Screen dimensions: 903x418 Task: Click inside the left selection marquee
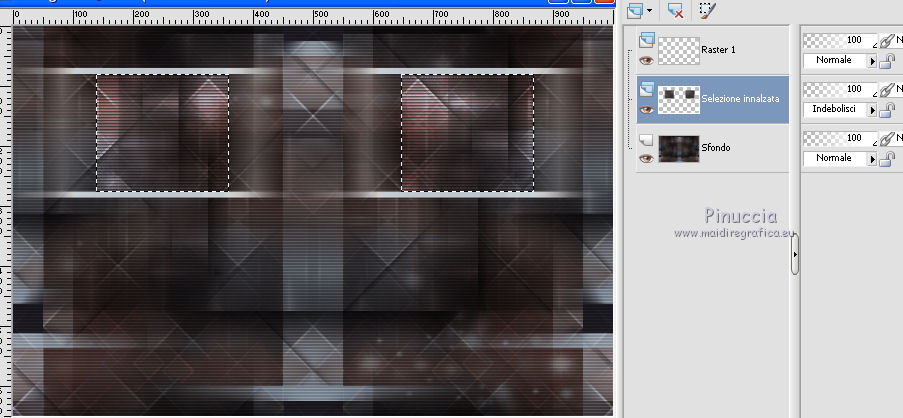click(162, 132)
